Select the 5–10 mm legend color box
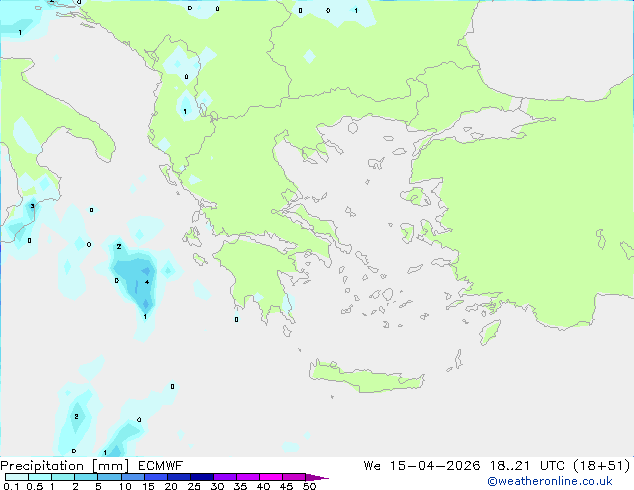The height and width of the screenshot is (490, 634). click(x=109, y=477)
